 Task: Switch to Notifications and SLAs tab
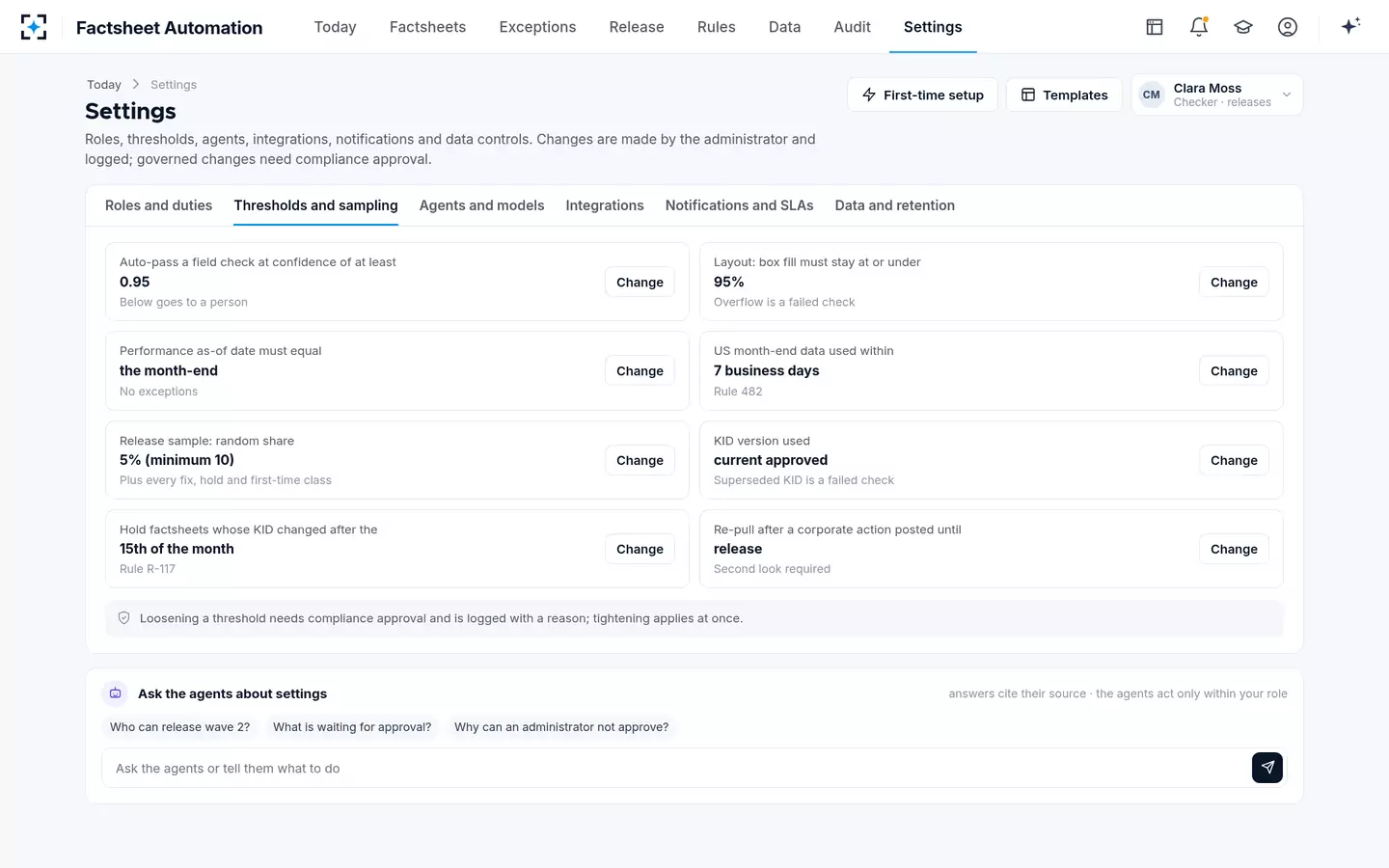tap(740, 205)
